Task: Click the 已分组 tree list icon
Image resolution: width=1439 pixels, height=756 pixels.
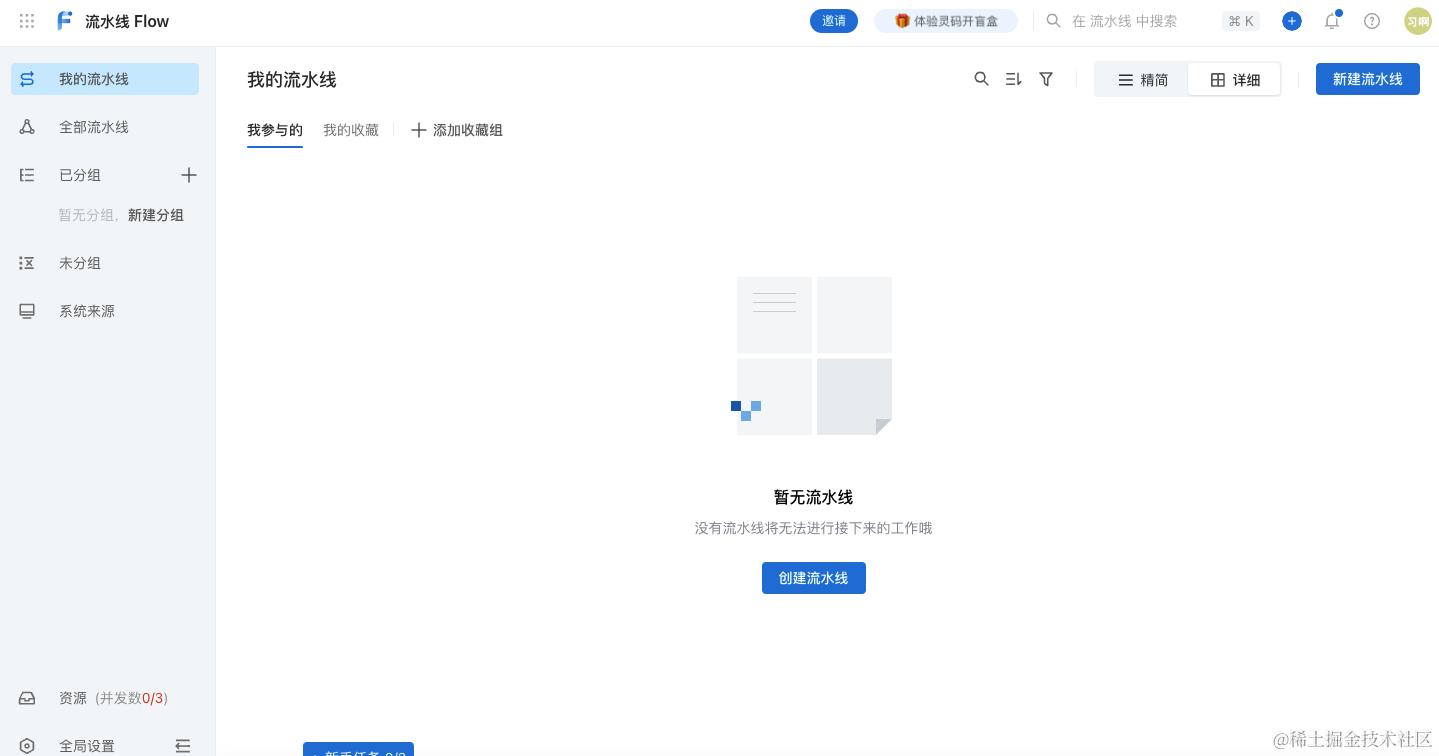Action: [x=27, y=175]
